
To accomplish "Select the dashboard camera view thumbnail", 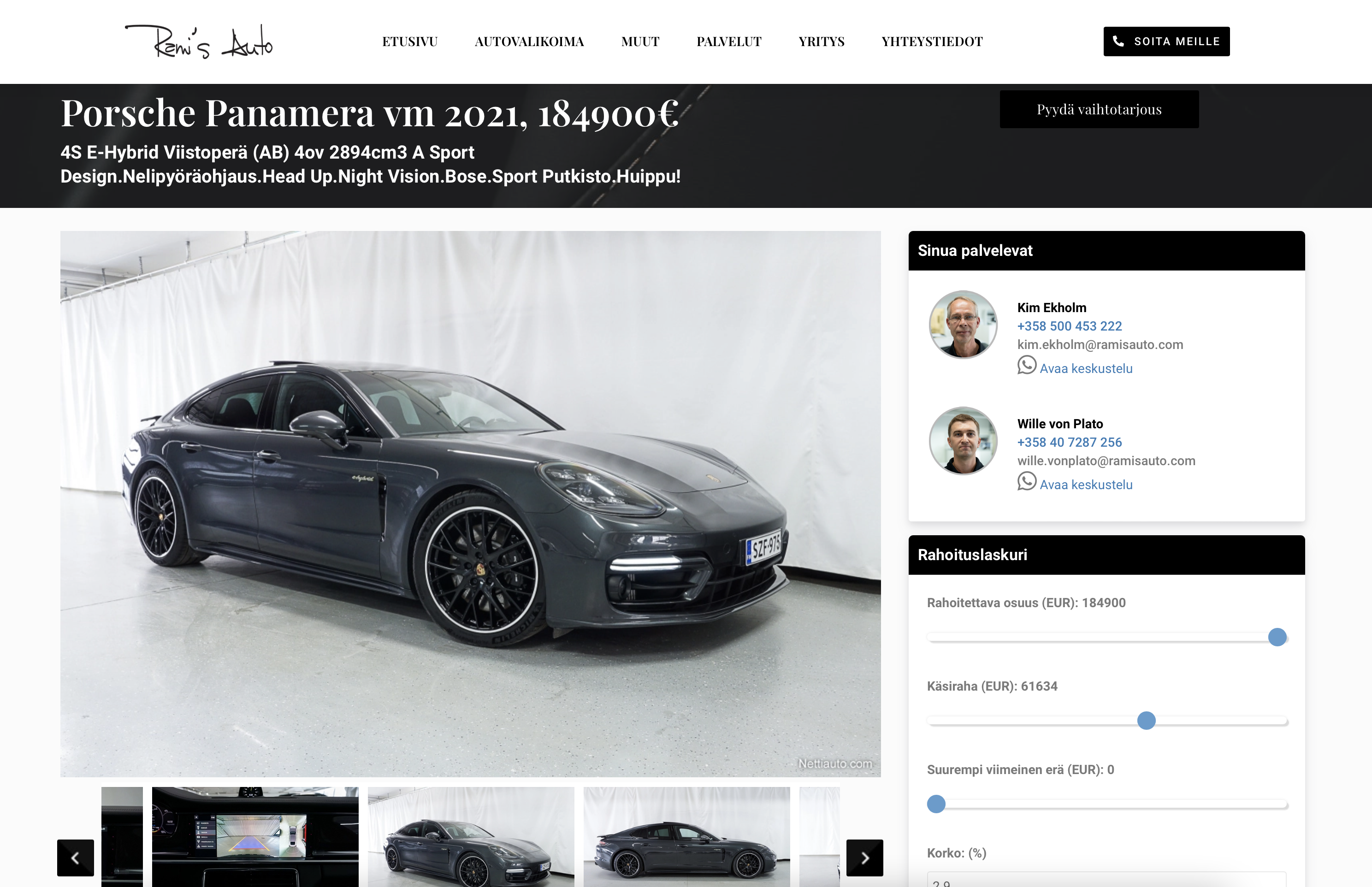I will tap(255, 837).
